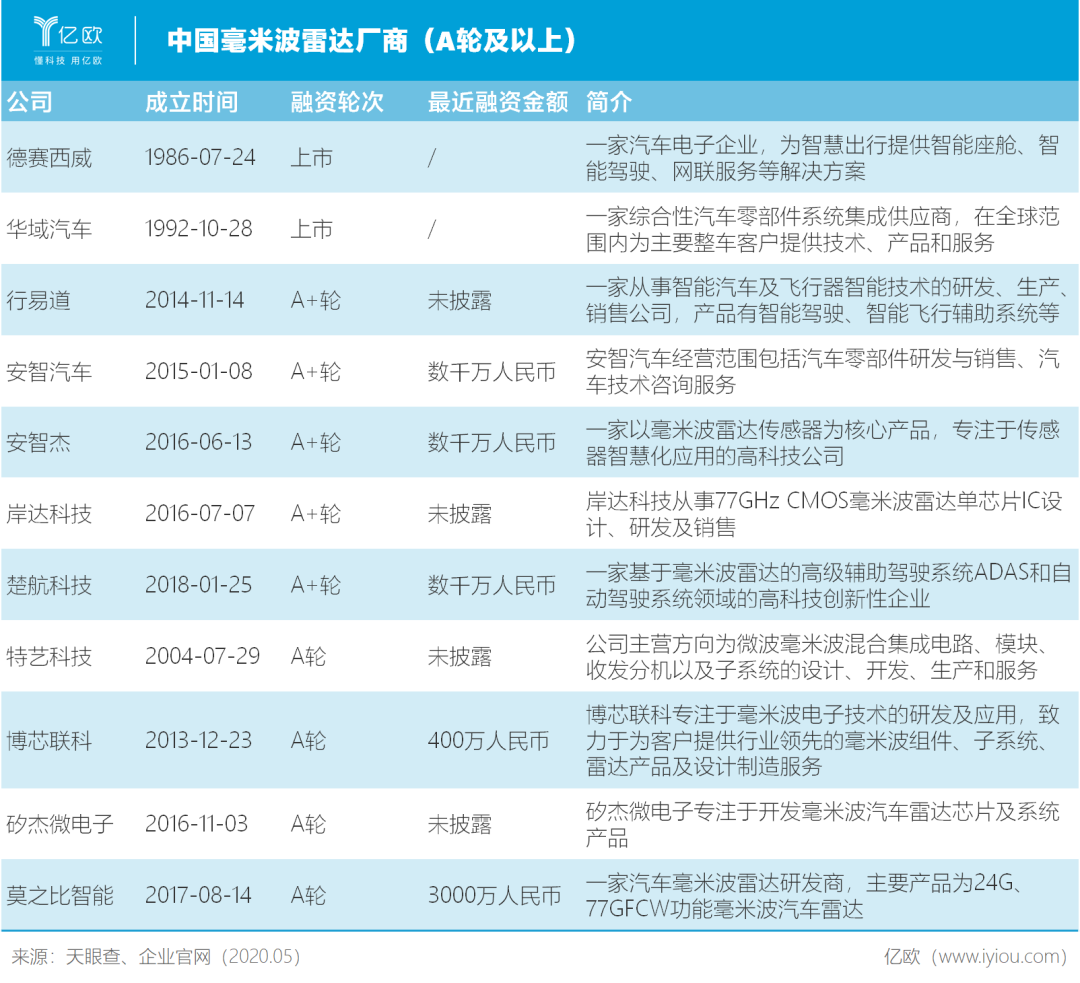Click founding date 2016-11-03

196,824
